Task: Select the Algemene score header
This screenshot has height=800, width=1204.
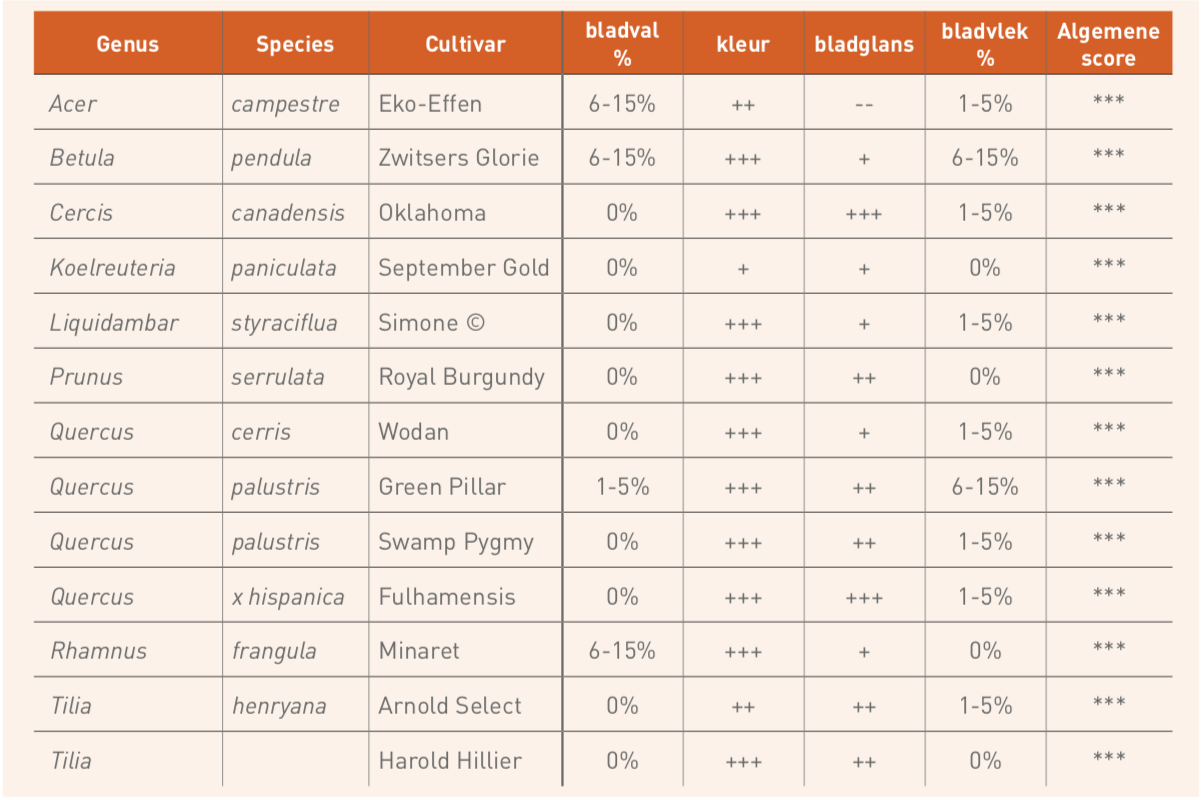Action: 1108,44
